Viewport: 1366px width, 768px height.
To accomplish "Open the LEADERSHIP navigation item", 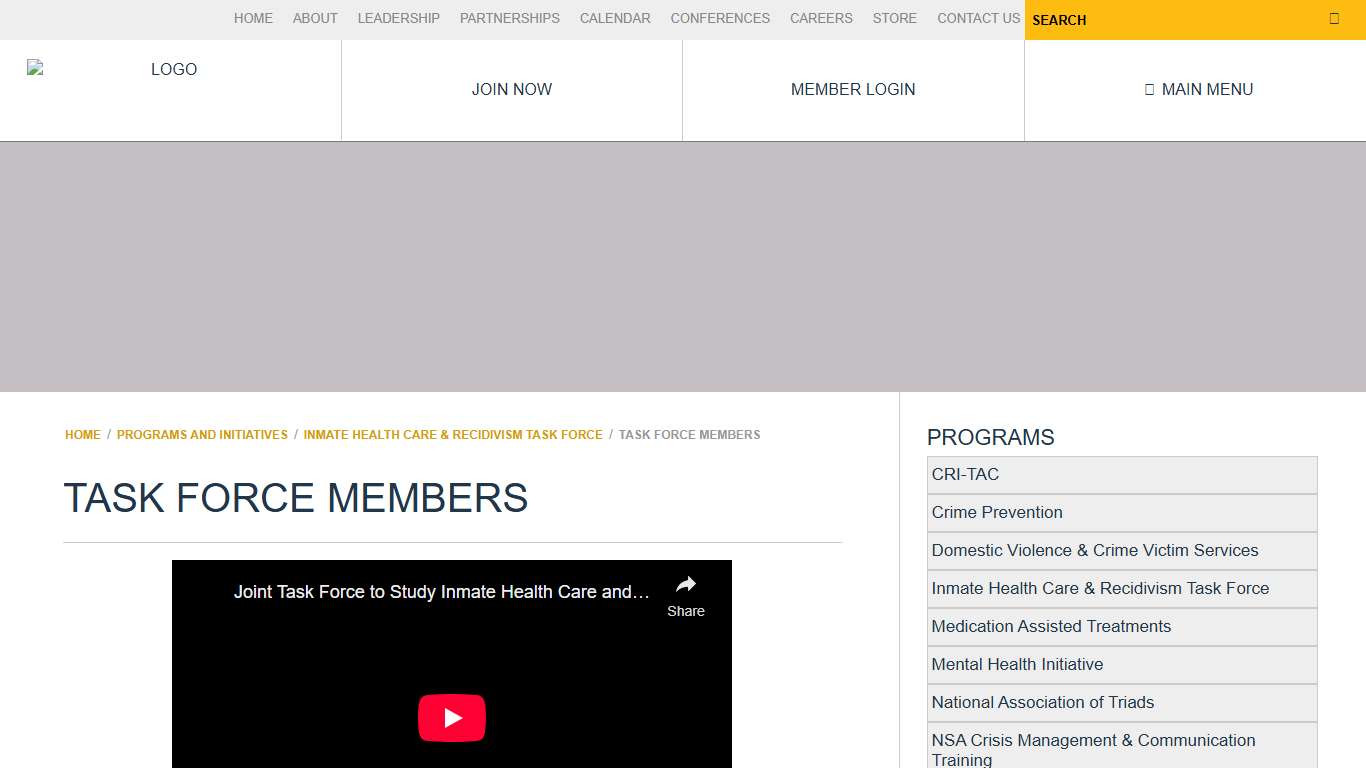I will (398, 18).
